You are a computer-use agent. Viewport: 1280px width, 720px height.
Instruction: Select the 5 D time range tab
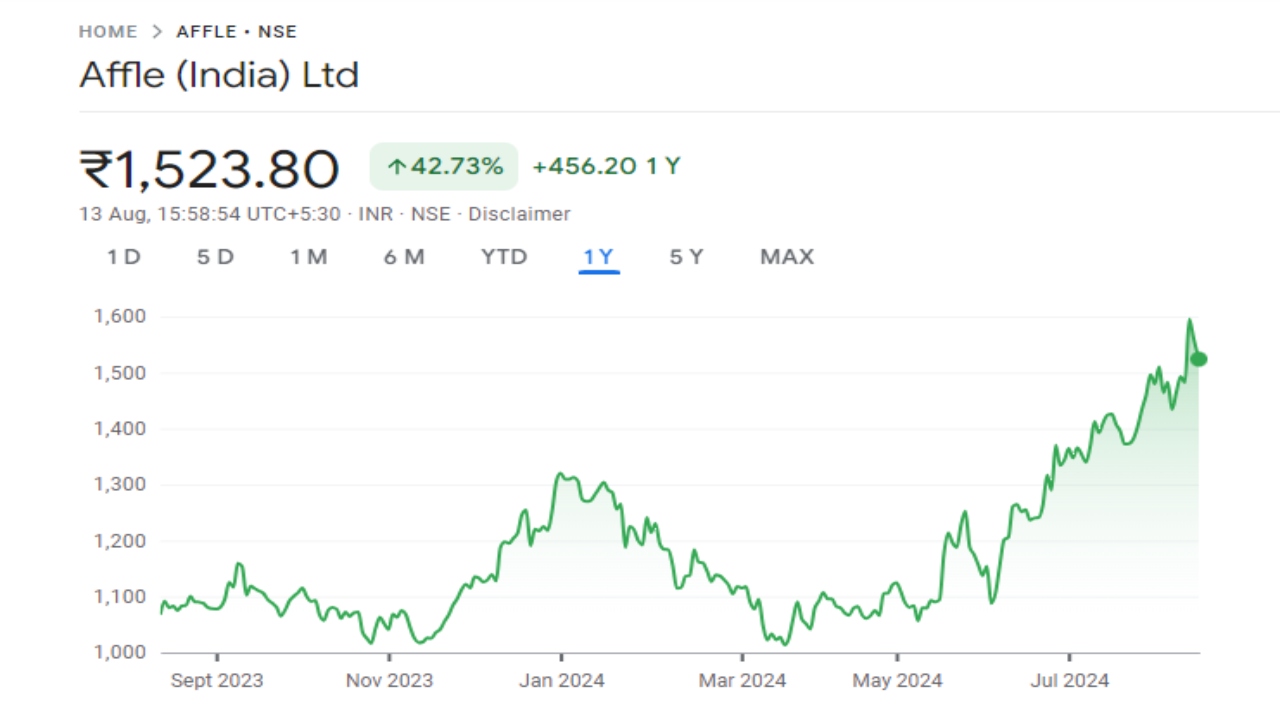[x=215, y=257]
